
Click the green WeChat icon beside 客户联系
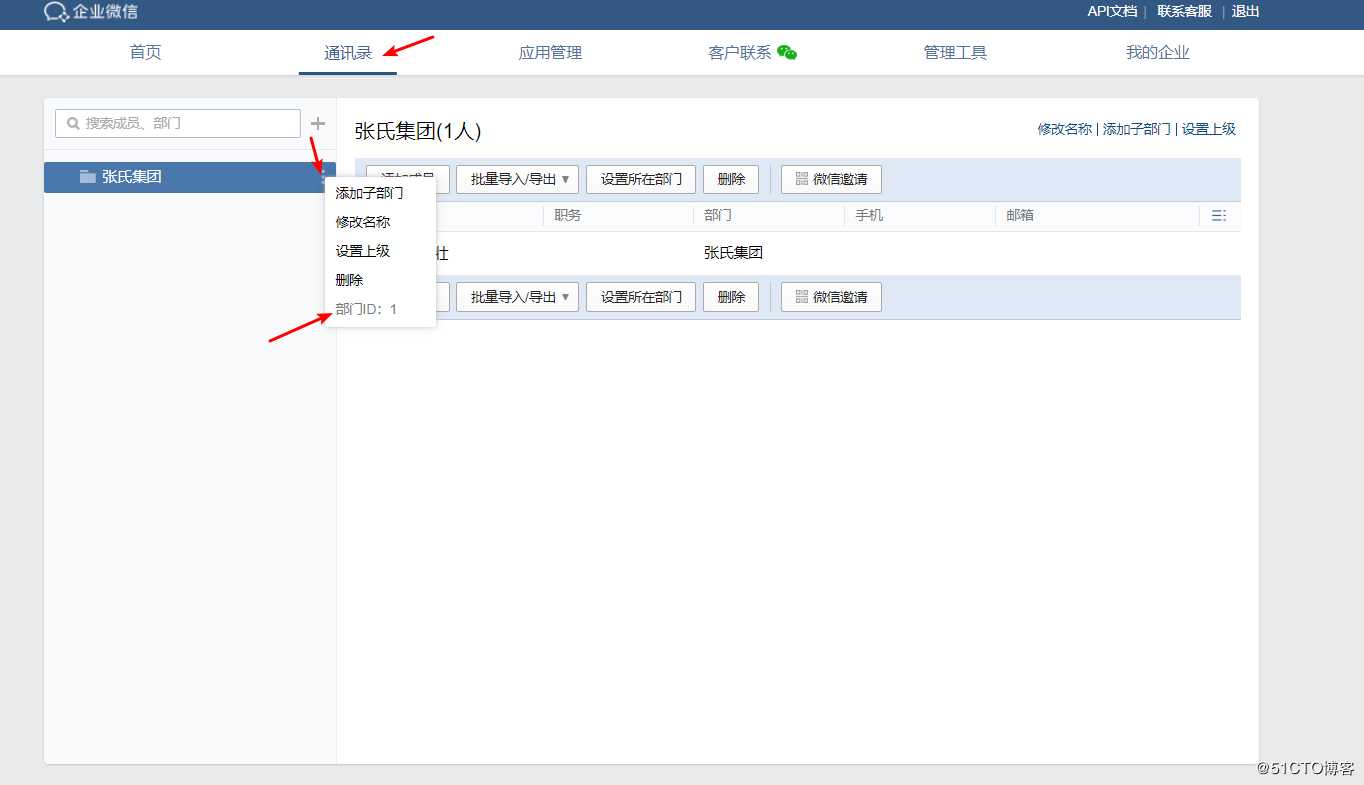point(787,52)
